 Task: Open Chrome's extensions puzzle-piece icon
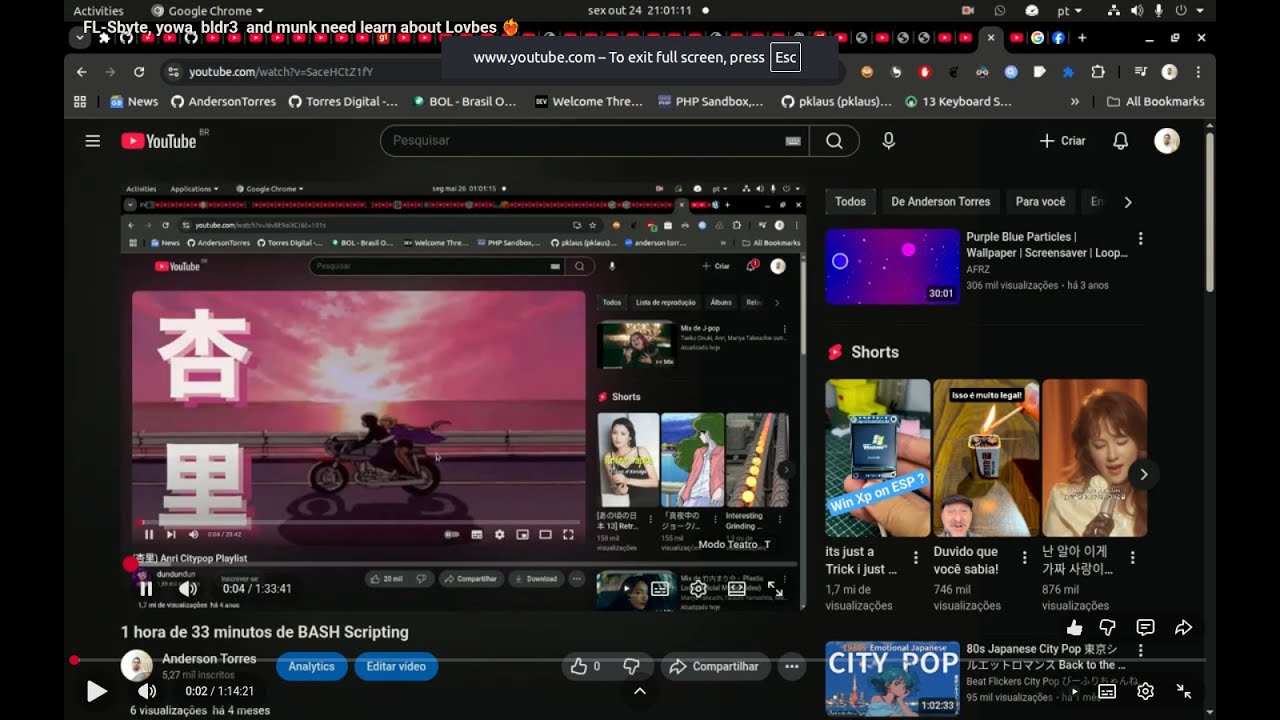(1098, 72)
